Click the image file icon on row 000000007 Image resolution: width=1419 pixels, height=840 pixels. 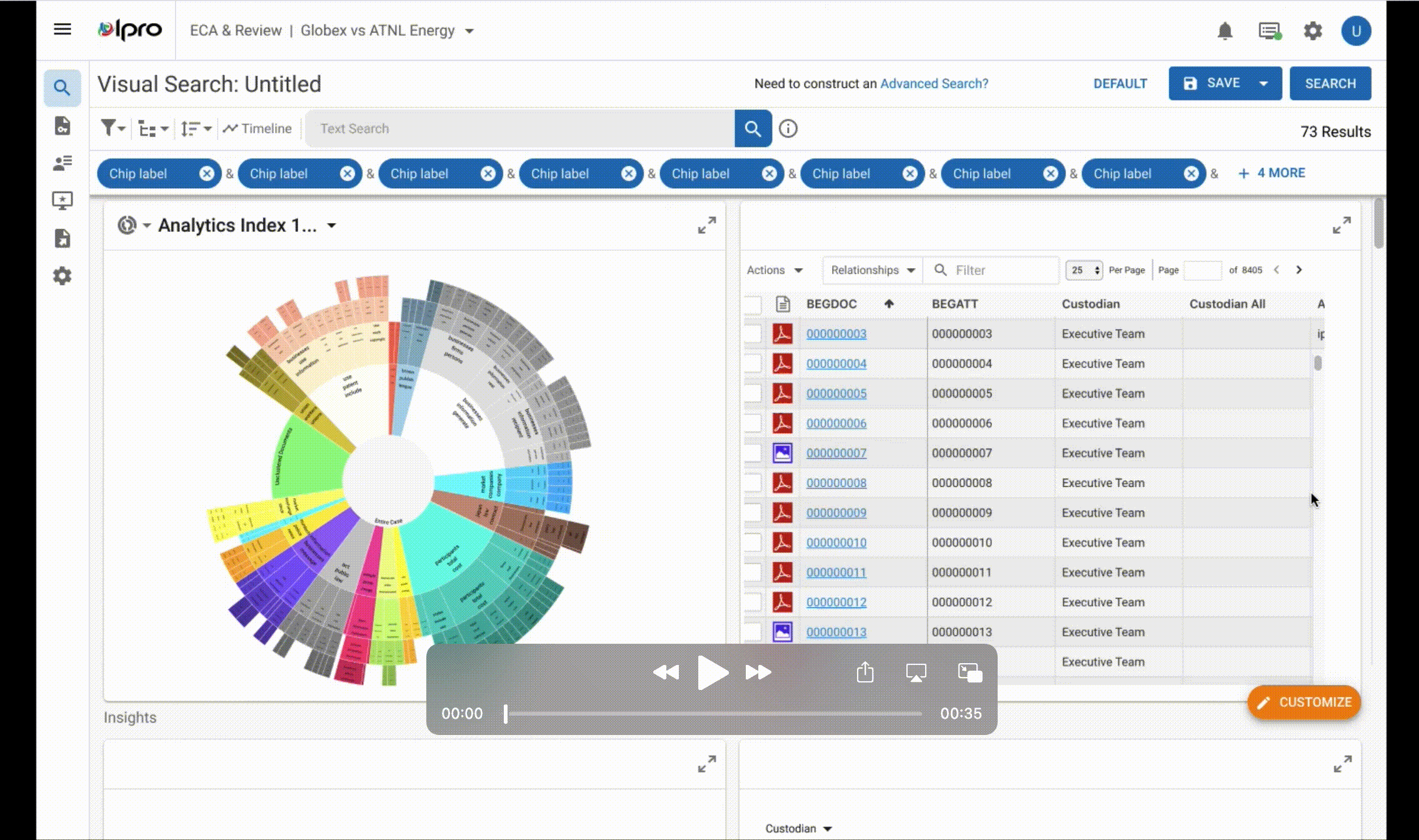[784, 452]
